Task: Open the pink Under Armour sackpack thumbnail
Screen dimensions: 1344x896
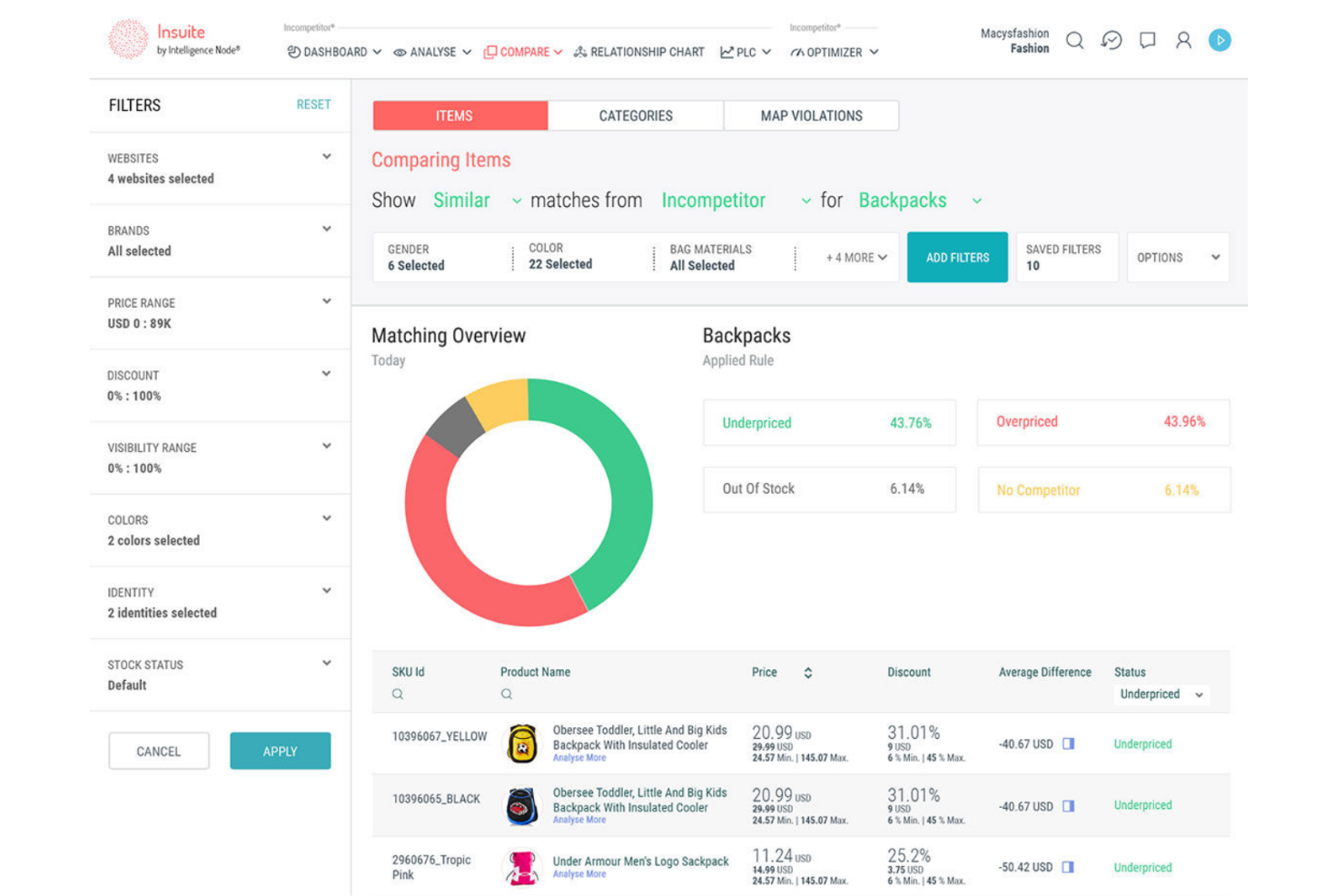Action: 521,867
